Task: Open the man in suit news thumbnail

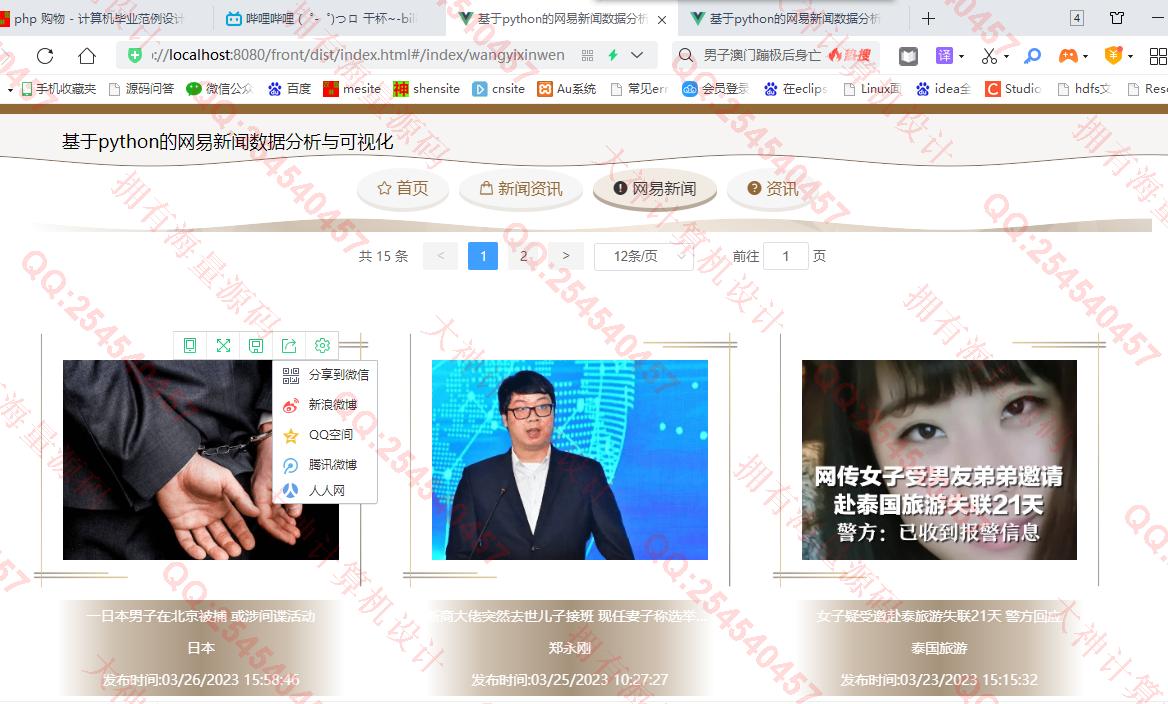Action: coord(570,460)
